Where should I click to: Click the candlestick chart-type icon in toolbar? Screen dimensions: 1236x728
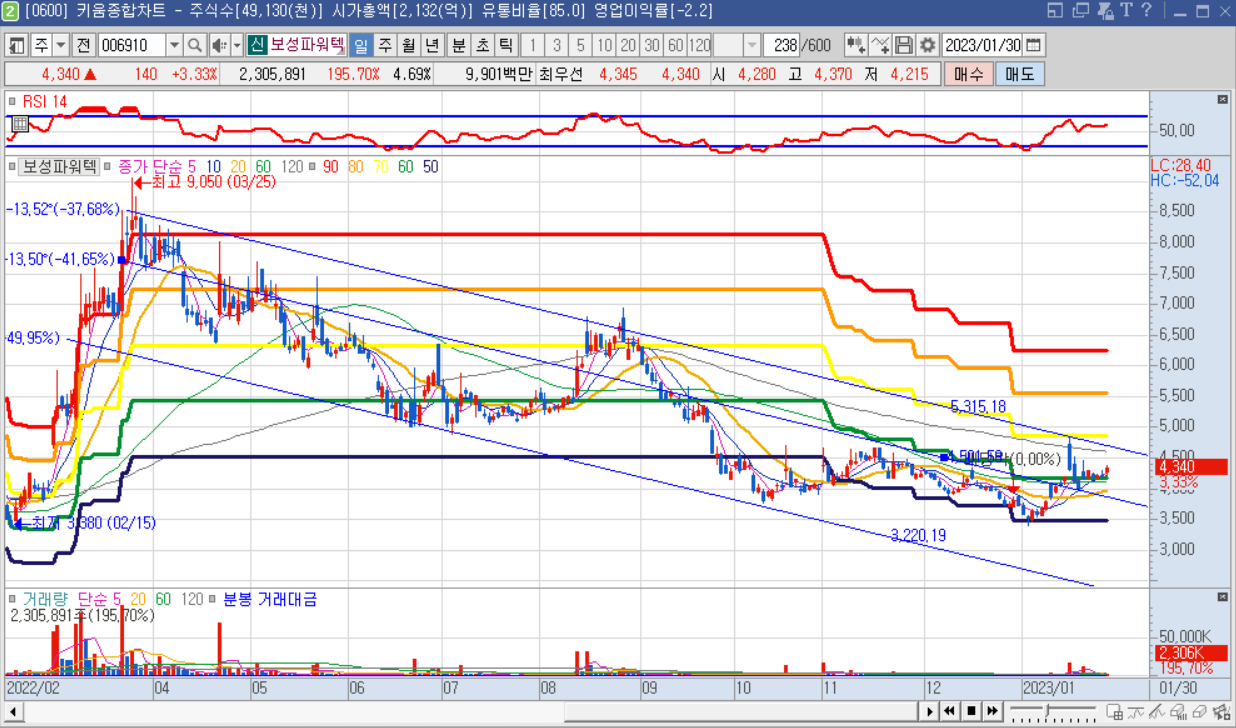856,46
